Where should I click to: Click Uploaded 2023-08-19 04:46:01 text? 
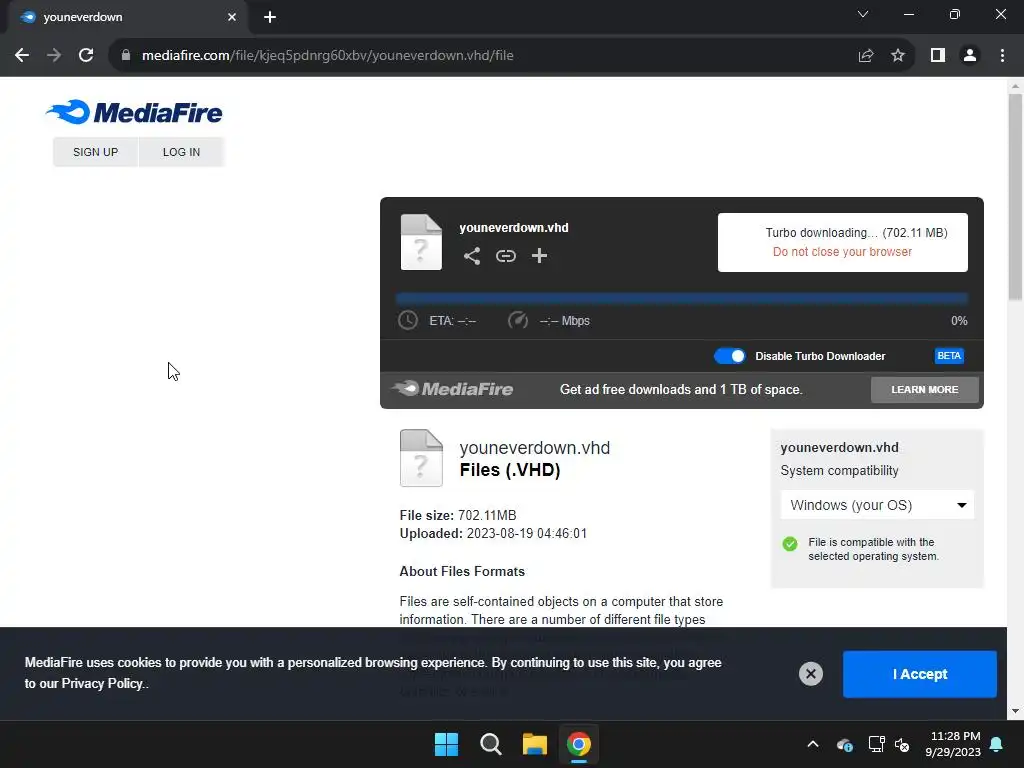click(493, 534)
